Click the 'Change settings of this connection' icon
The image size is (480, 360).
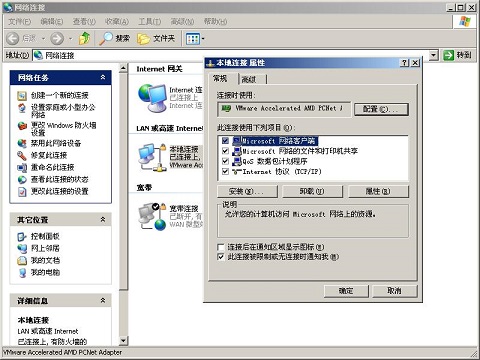22,192
